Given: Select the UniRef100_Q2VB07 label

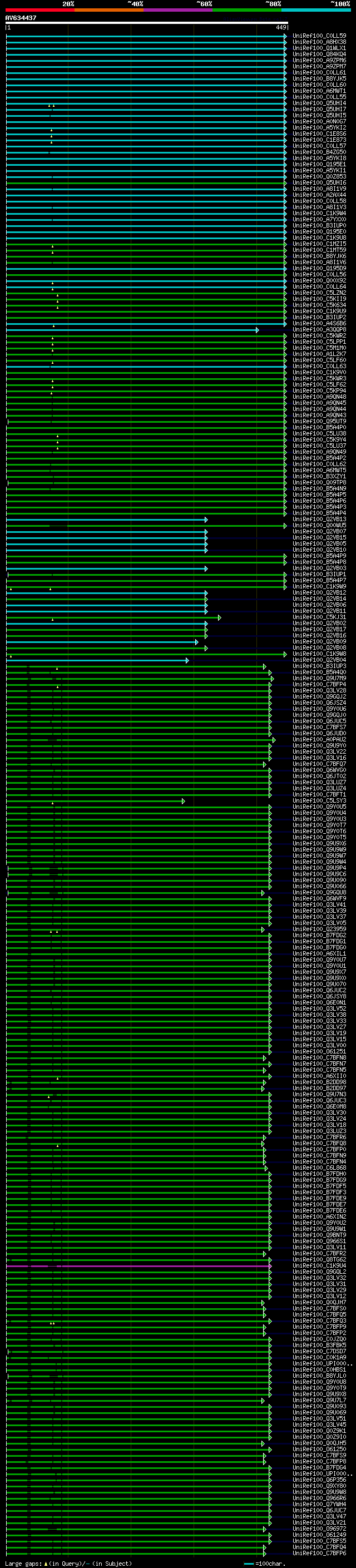Looking at the screenshot, I should 319,531.
